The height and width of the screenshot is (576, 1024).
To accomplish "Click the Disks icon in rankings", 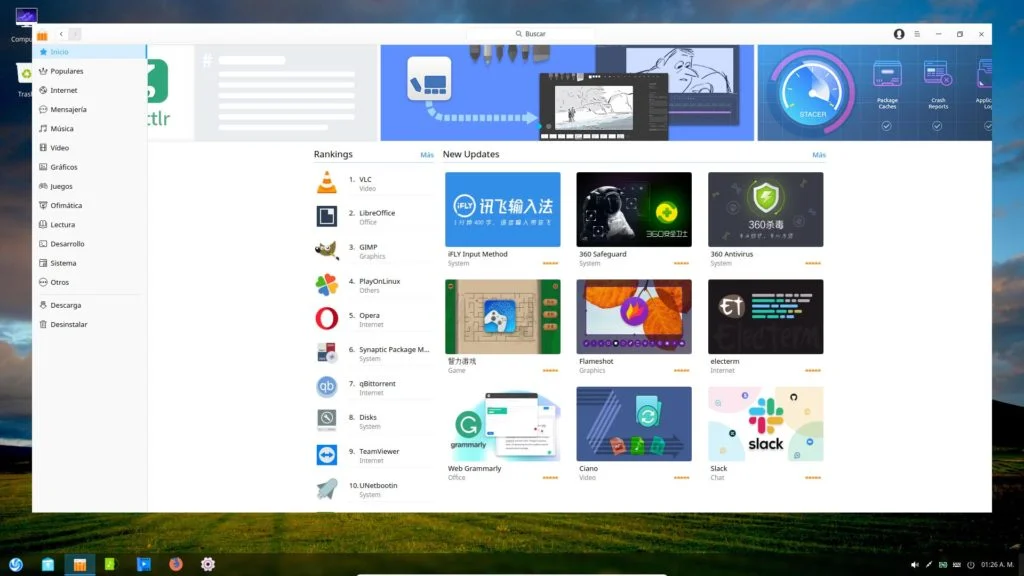I will pyautogui.click(x=327, y=421).
